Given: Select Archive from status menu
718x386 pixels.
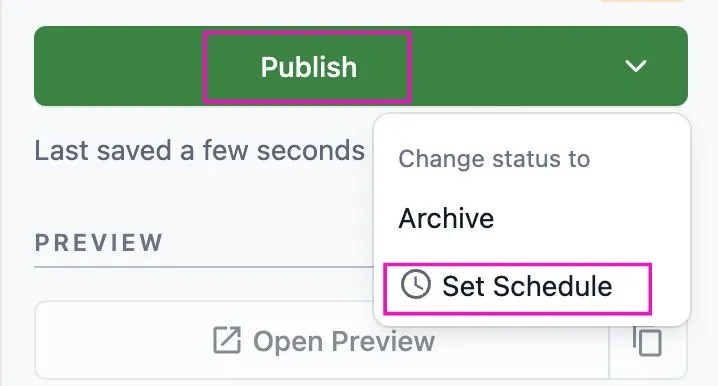Looking at the screenshot, I should [x=446, y=218].
